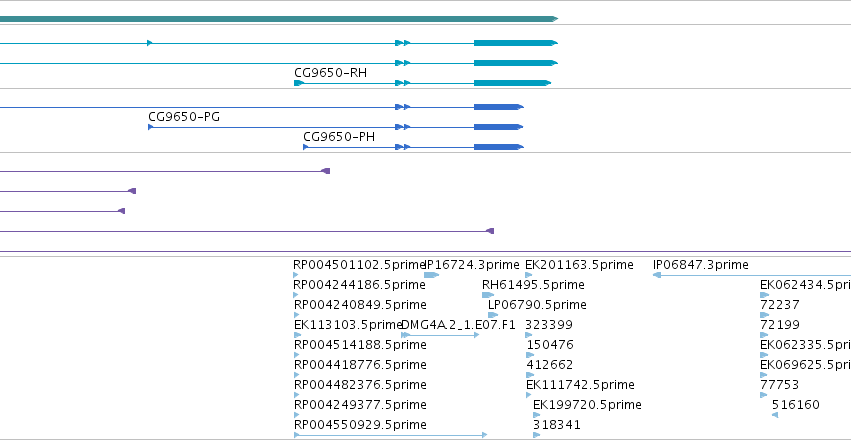Screen dimensions: 851x440
Task: Select the RP004514188.5prime label
Action: click(x=360, y=345)
